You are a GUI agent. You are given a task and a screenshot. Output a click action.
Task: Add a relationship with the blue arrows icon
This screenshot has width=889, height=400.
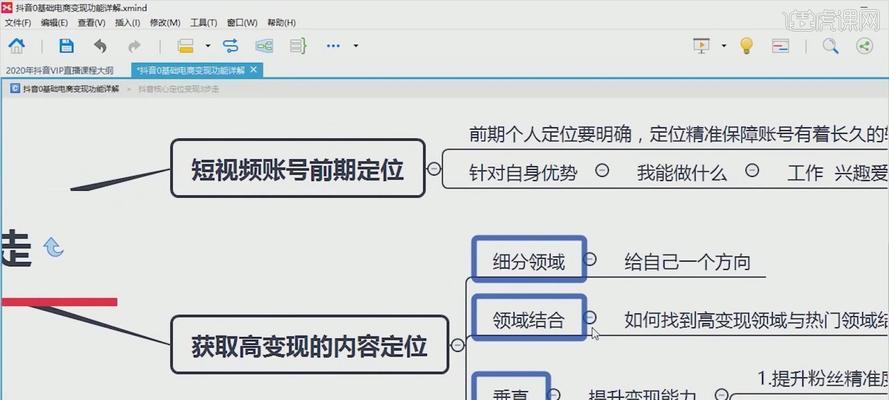tap(231, 46)
